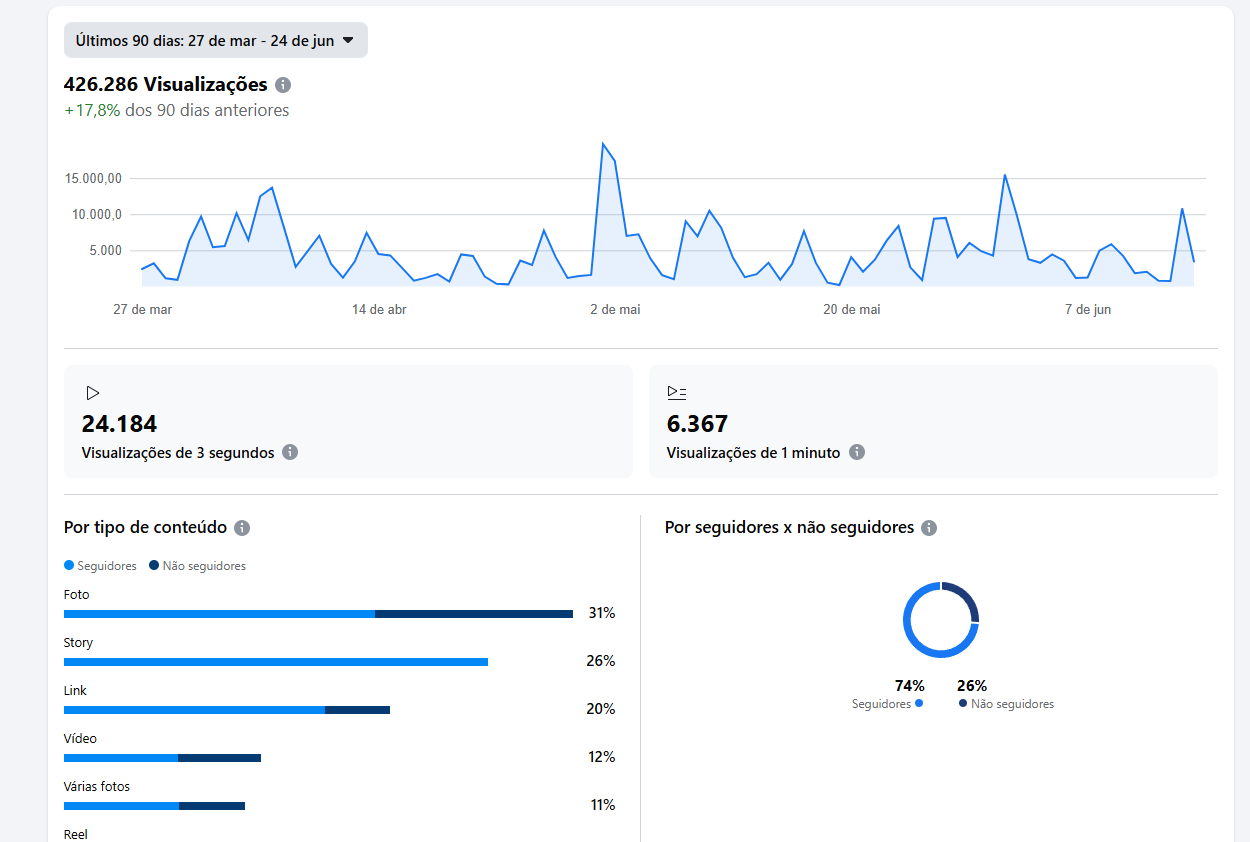This screenshot has height=842, width=1250.
Task: Click the Não seguidores label under donut chart
Action: click(x=1012, y=704)
